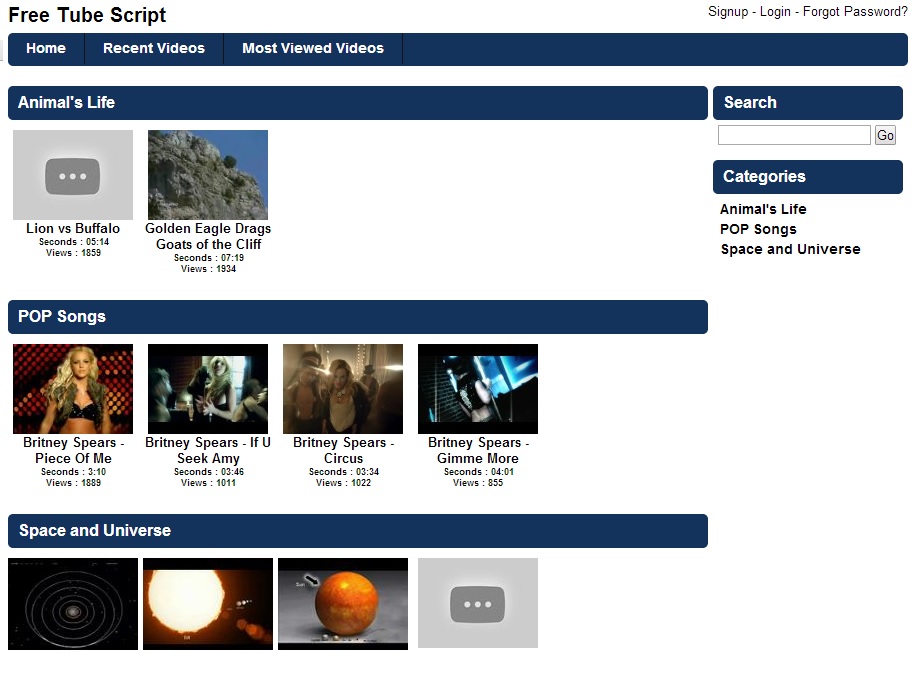Click the Lion vs Buffalo title

point(73,229)
